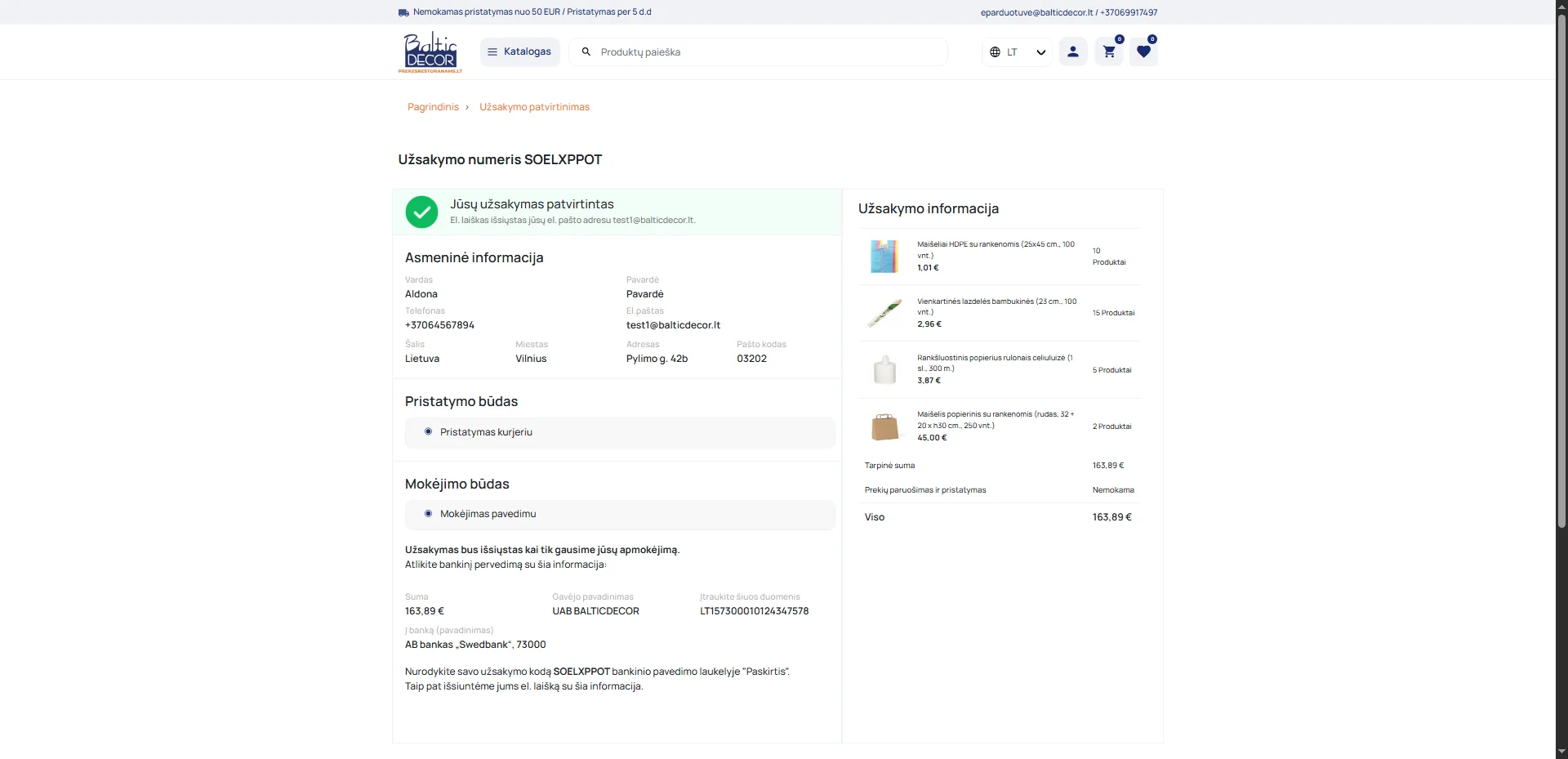This screenshot has height=759, width=1568.
Task: Click the HDPE bags product thumbnail
Action: [x=884, y=256]
